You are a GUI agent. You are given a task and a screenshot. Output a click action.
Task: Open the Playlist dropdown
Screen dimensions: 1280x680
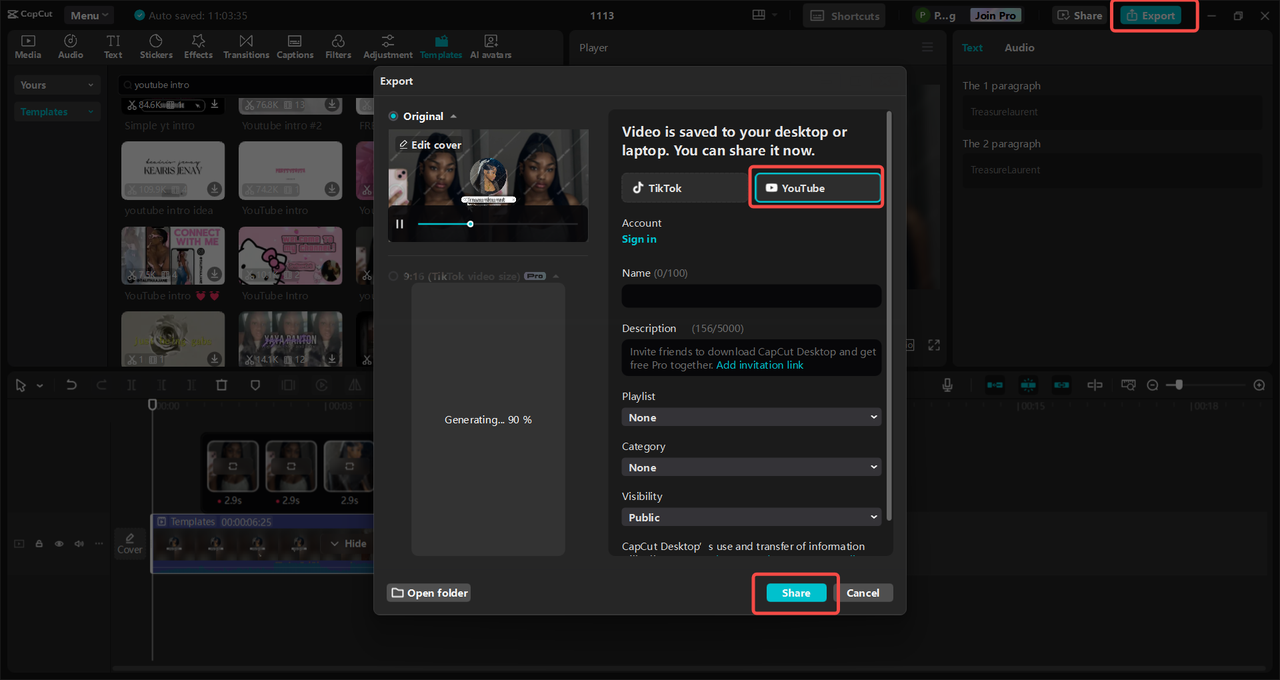click(751, 417)
